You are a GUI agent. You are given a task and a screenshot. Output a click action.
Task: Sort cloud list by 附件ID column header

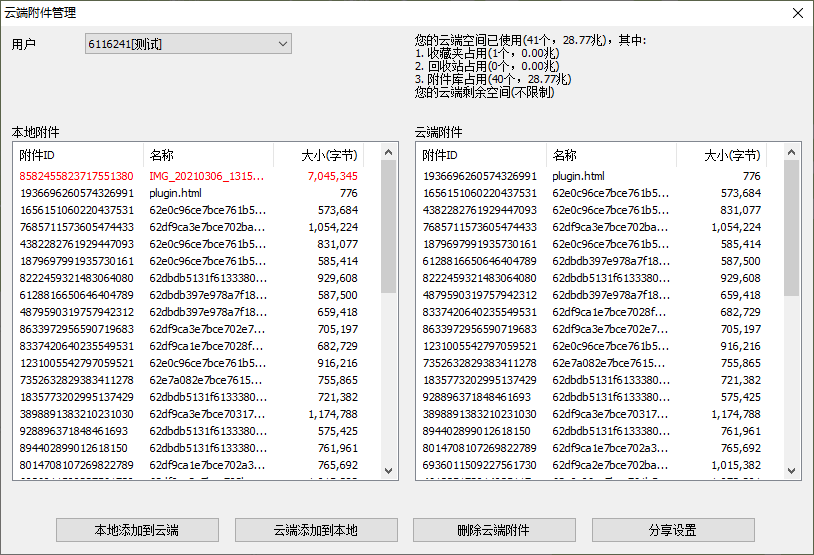480,155
